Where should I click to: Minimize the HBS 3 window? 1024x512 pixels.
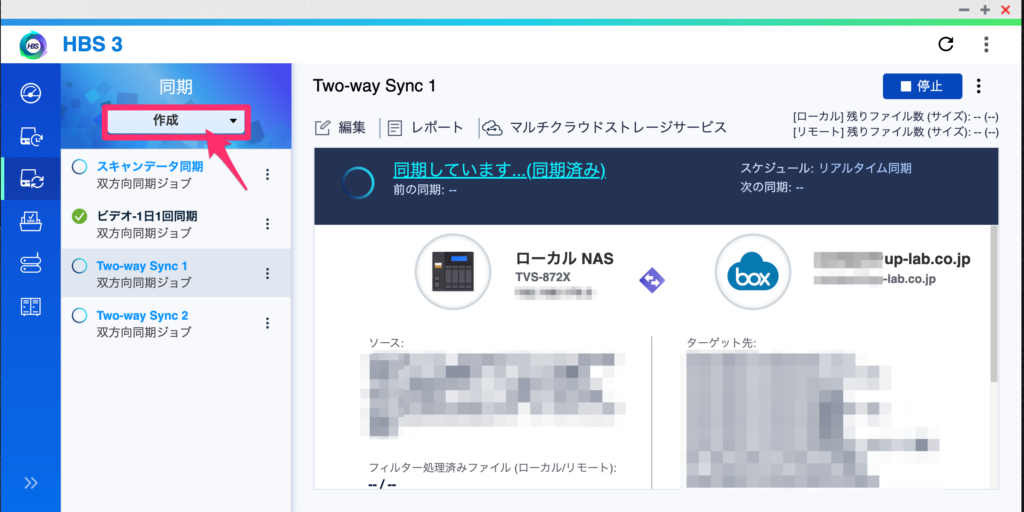964,9
